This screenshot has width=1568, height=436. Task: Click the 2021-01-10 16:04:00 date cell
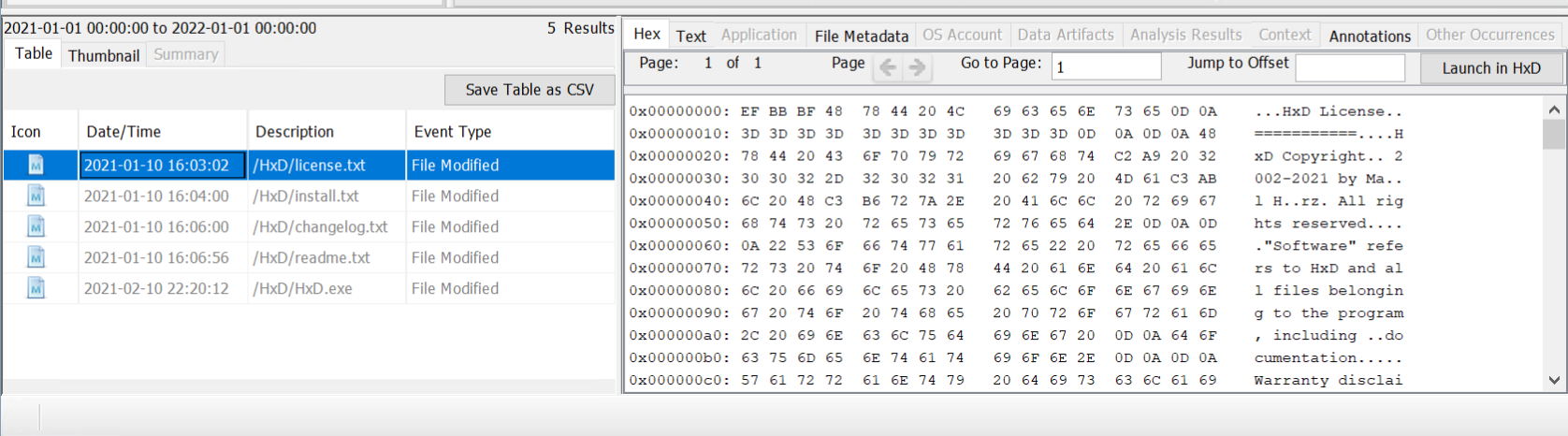tap(163, 196)
